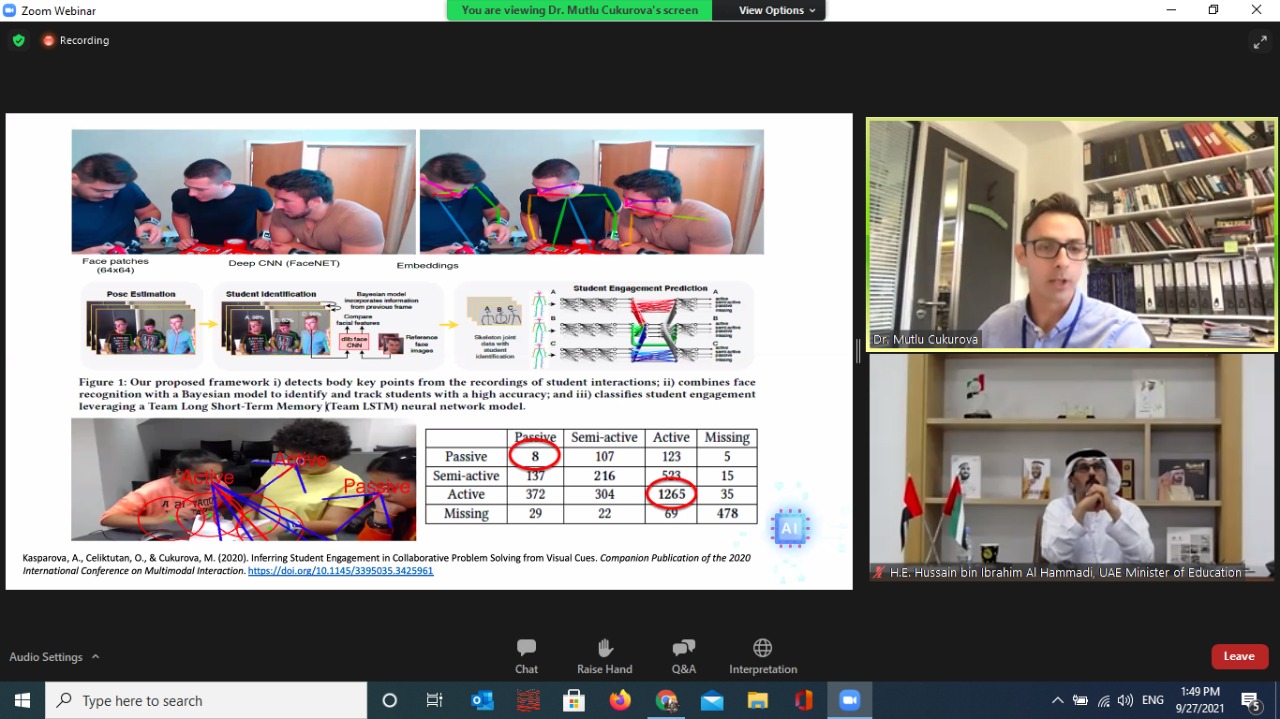
Task: Click the ENG language indicator in the tray
Action: pos(1153,701)
